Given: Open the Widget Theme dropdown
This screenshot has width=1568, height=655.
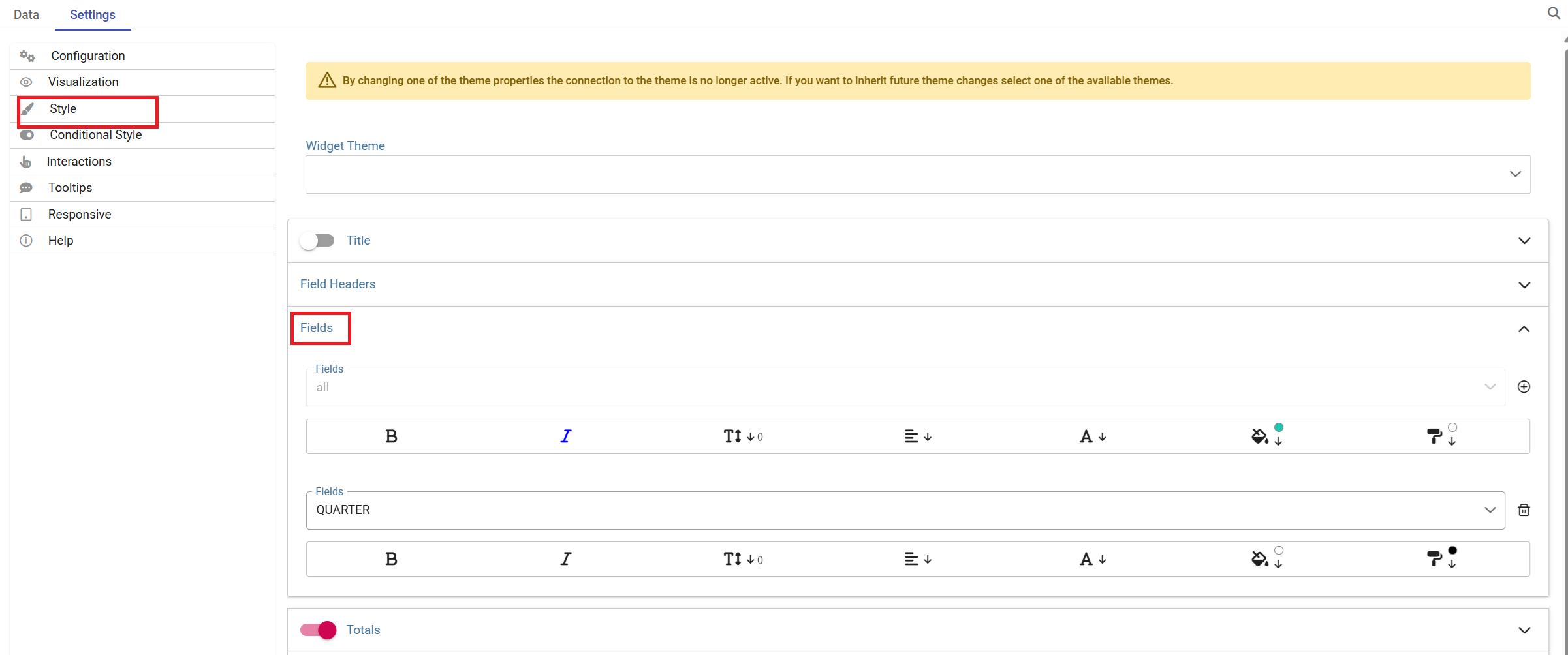Looking at the screenshot, I should click(x=918, y=174).
